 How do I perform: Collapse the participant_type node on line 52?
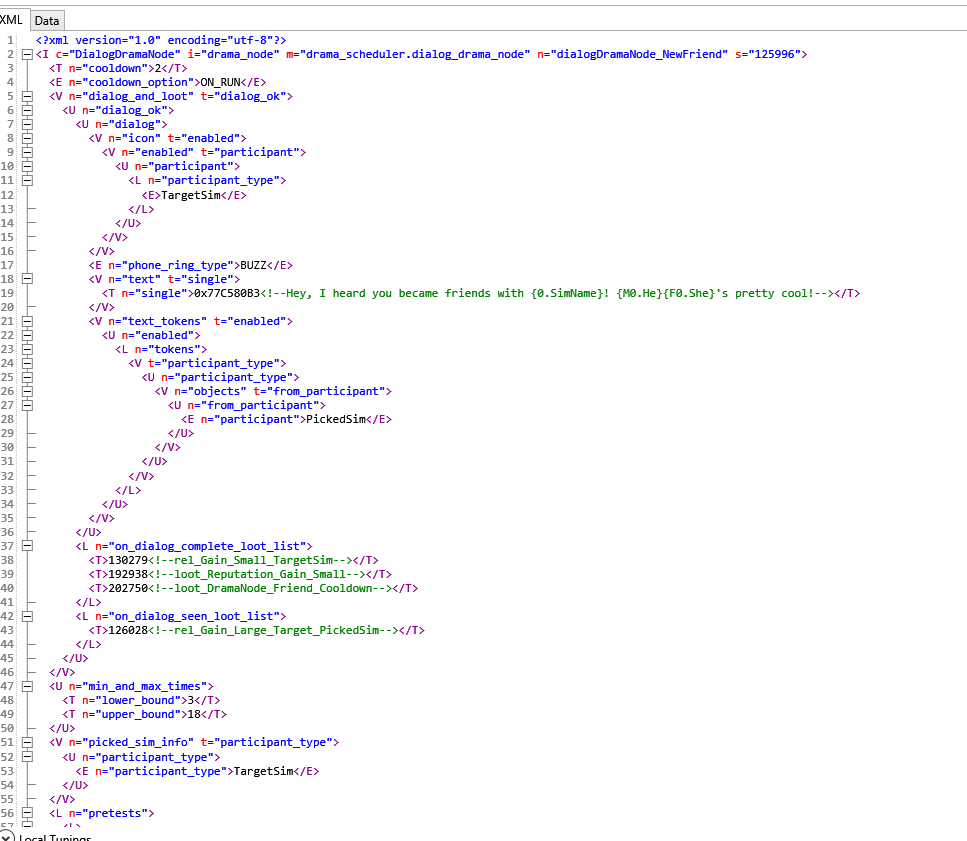point(27,757)
